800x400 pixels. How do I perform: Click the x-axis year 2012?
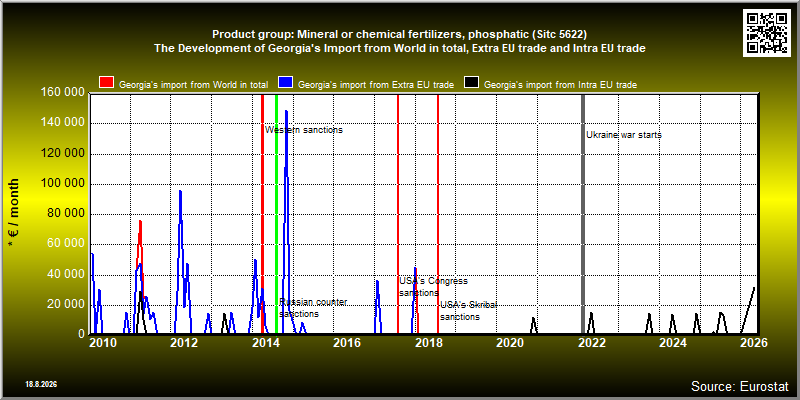(184, 343)
